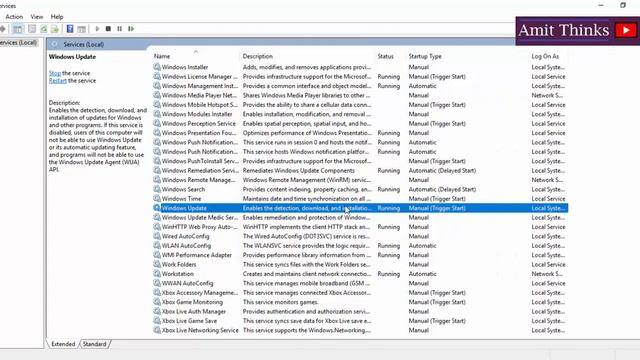Click the gear icon of Windows Search
640x360 pixels.
pos(157,189)
